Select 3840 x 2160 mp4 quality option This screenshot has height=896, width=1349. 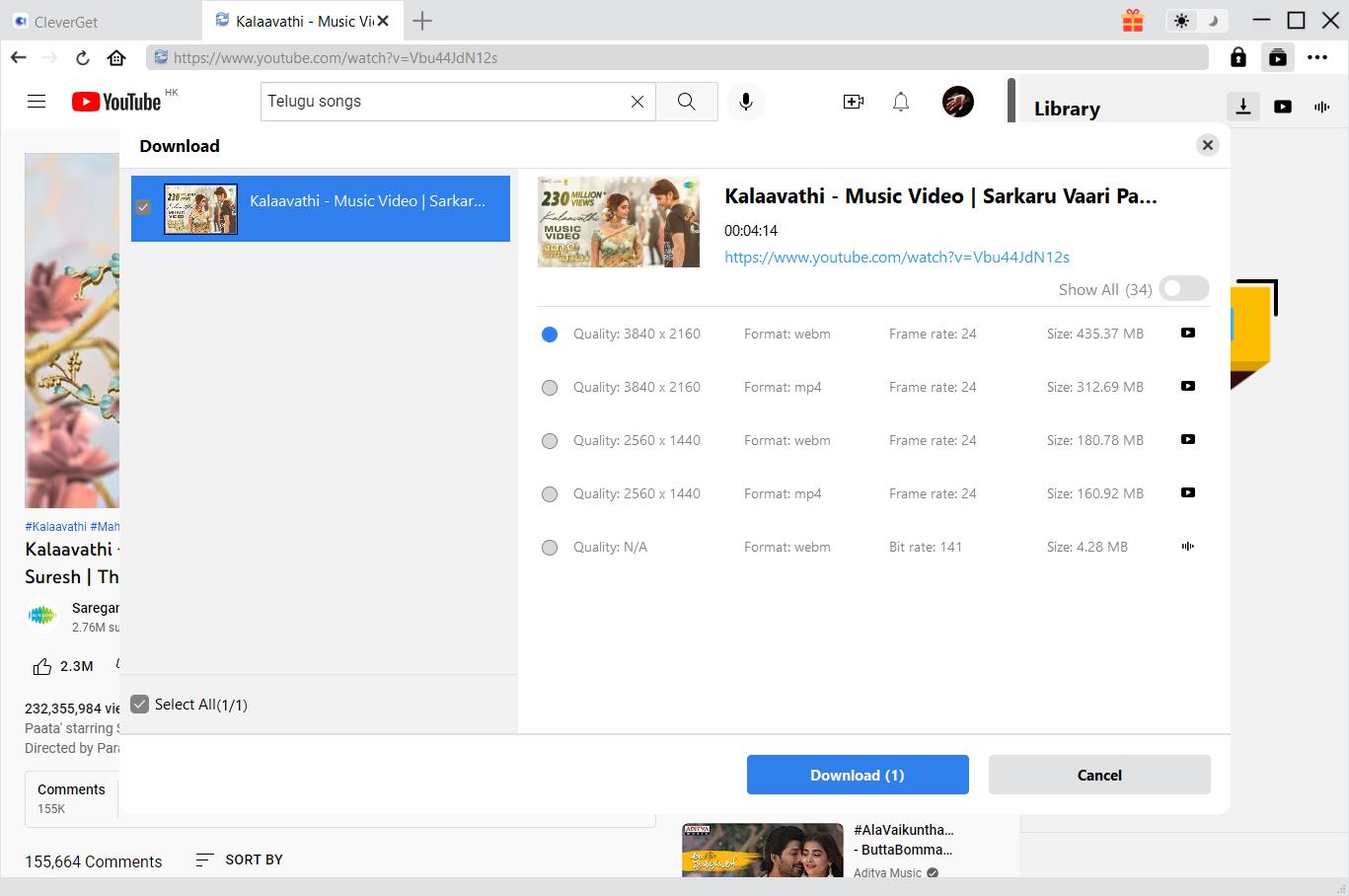coord(550,388)
